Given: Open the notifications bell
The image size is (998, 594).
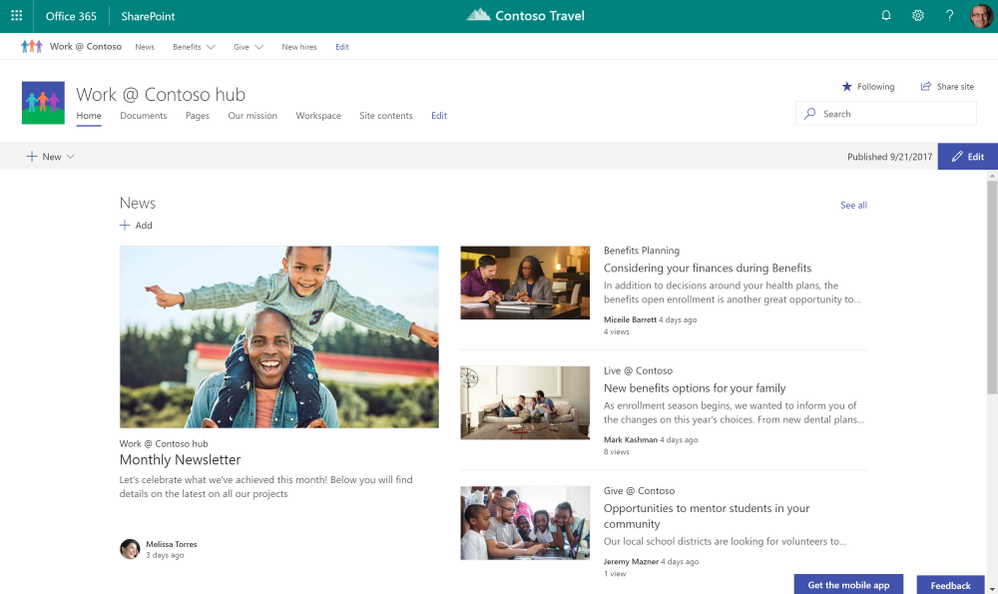Looking at the screenshot, I should click(x=885, y=16).
